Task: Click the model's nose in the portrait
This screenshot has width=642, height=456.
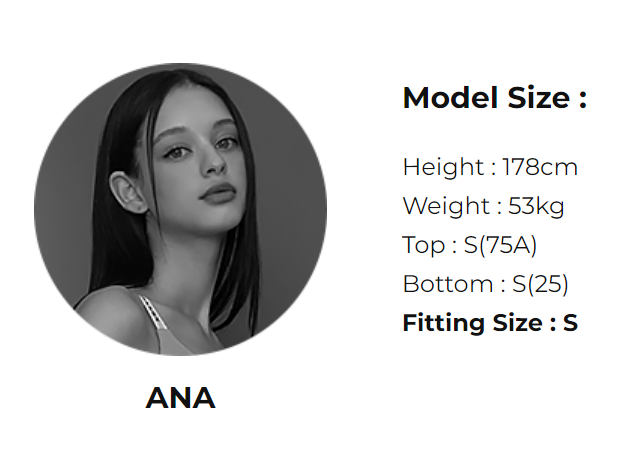Action: [x=214, y=160]
